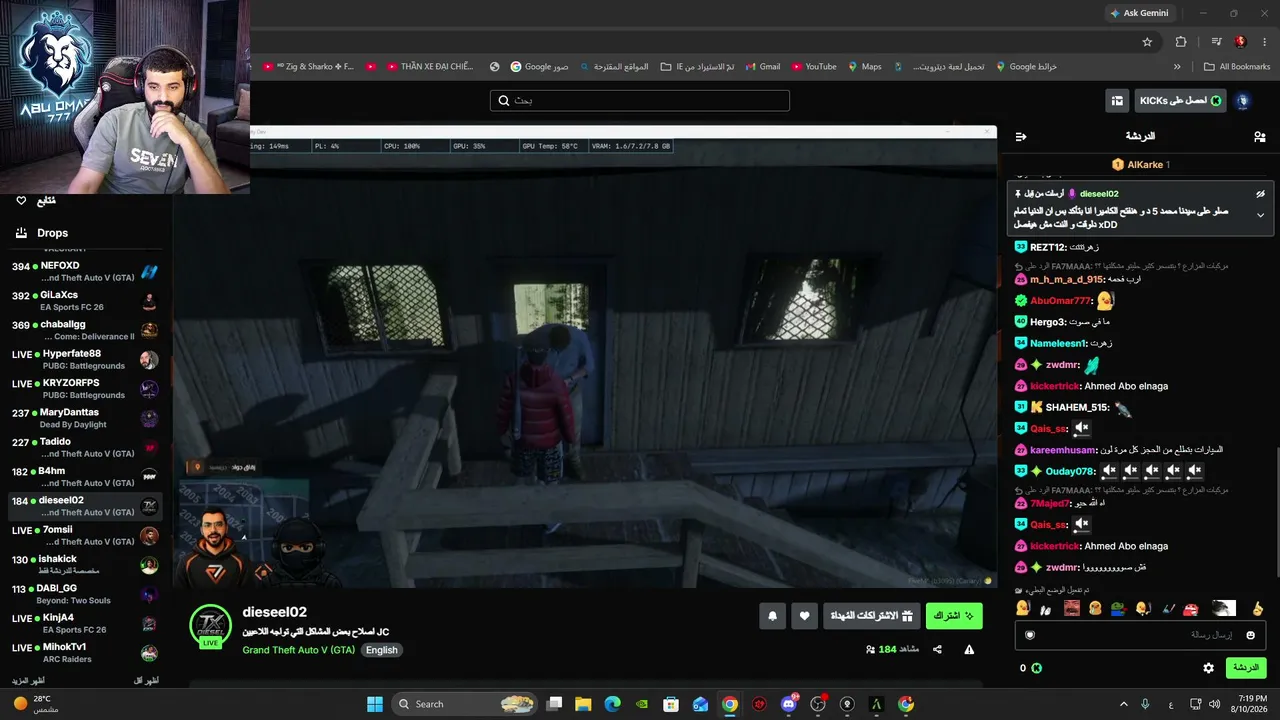
Task: Insert the pointing finger quick emote
Action: pyautogui.click(x=1258, y=608)
